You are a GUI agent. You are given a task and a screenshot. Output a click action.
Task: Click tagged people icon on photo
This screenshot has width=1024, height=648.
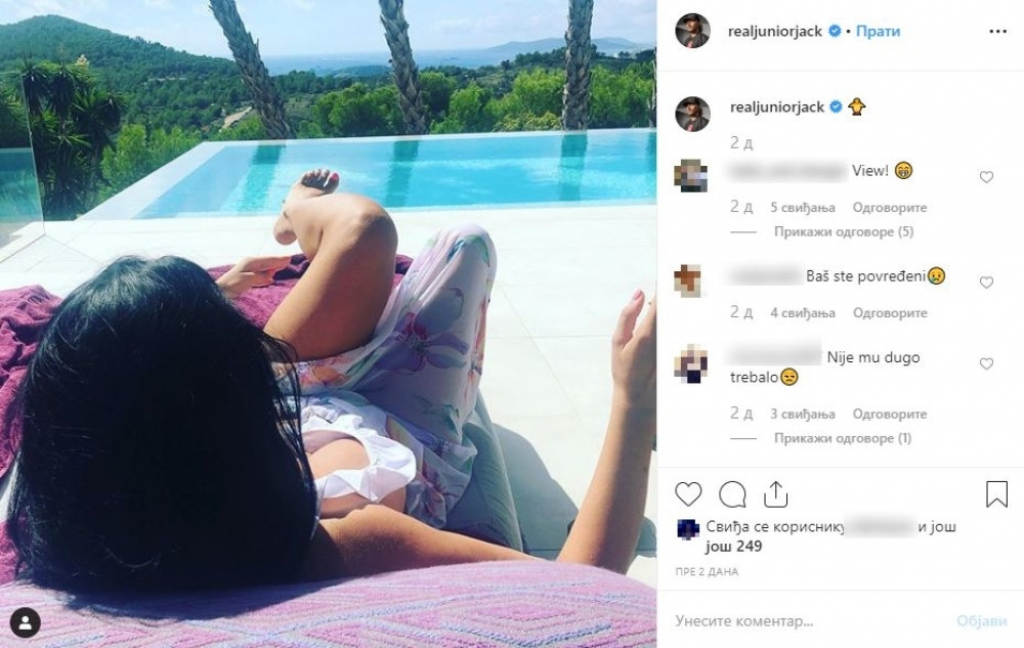click(25, 623)
